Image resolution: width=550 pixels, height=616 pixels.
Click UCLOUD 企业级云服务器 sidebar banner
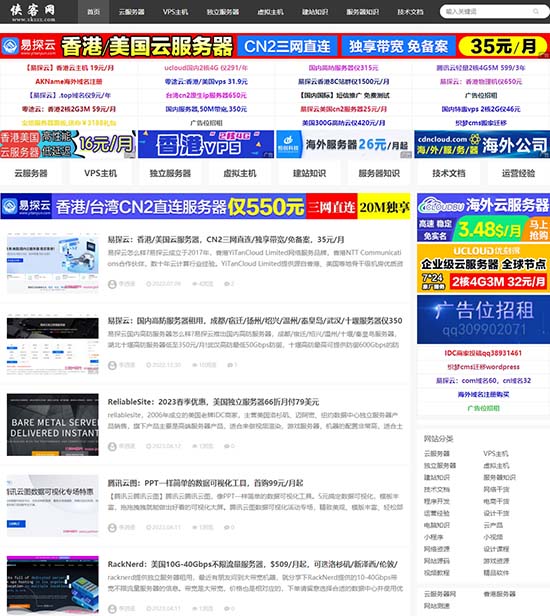point(484,268)
